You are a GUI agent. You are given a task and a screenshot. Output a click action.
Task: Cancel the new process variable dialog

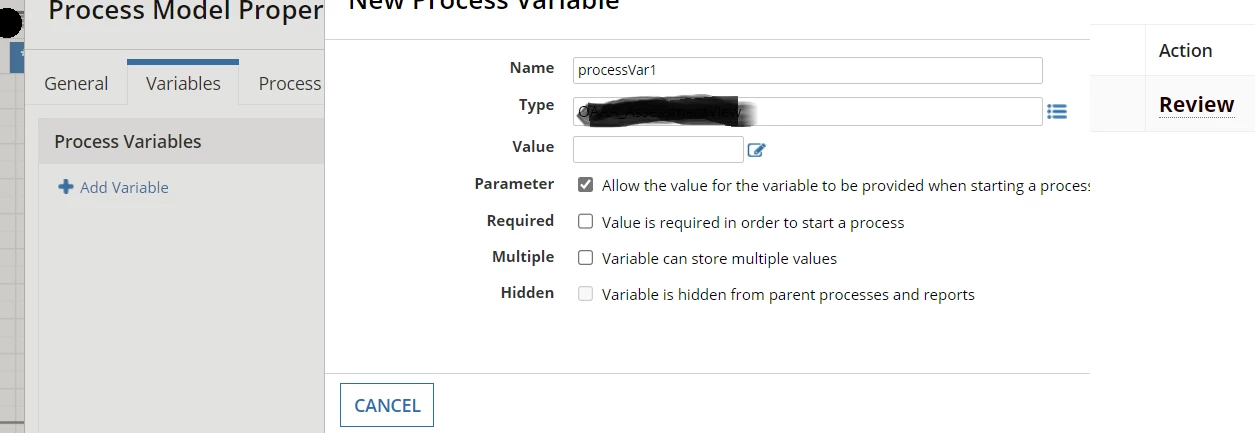tap(387, 405)
